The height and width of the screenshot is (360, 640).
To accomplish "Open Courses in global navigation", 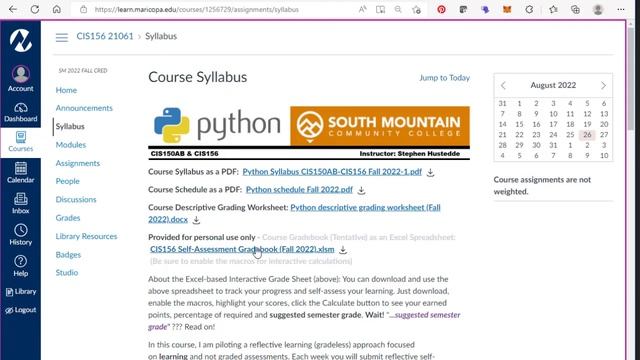I will pyautogui.click(x=21, y=142).
